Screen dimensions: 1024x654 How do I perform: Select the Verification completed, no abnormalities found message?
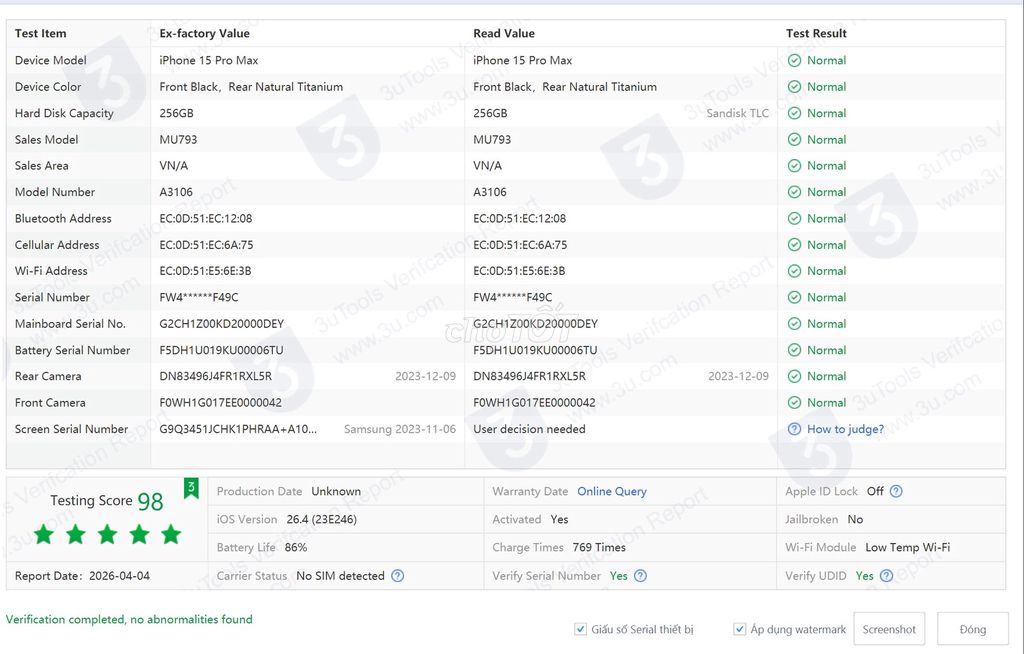click(129, 619)
